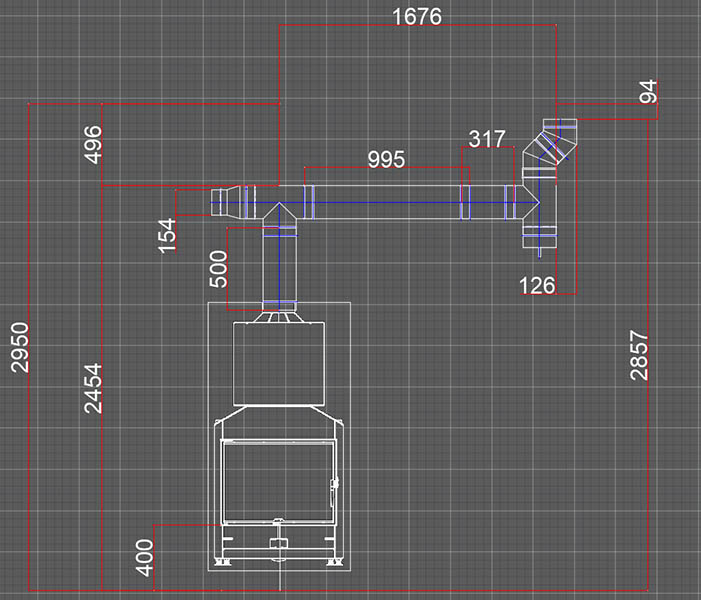This screenshot has width=701, height=600.
Task: Select the 126 dimension label
Action: point(537,285)
